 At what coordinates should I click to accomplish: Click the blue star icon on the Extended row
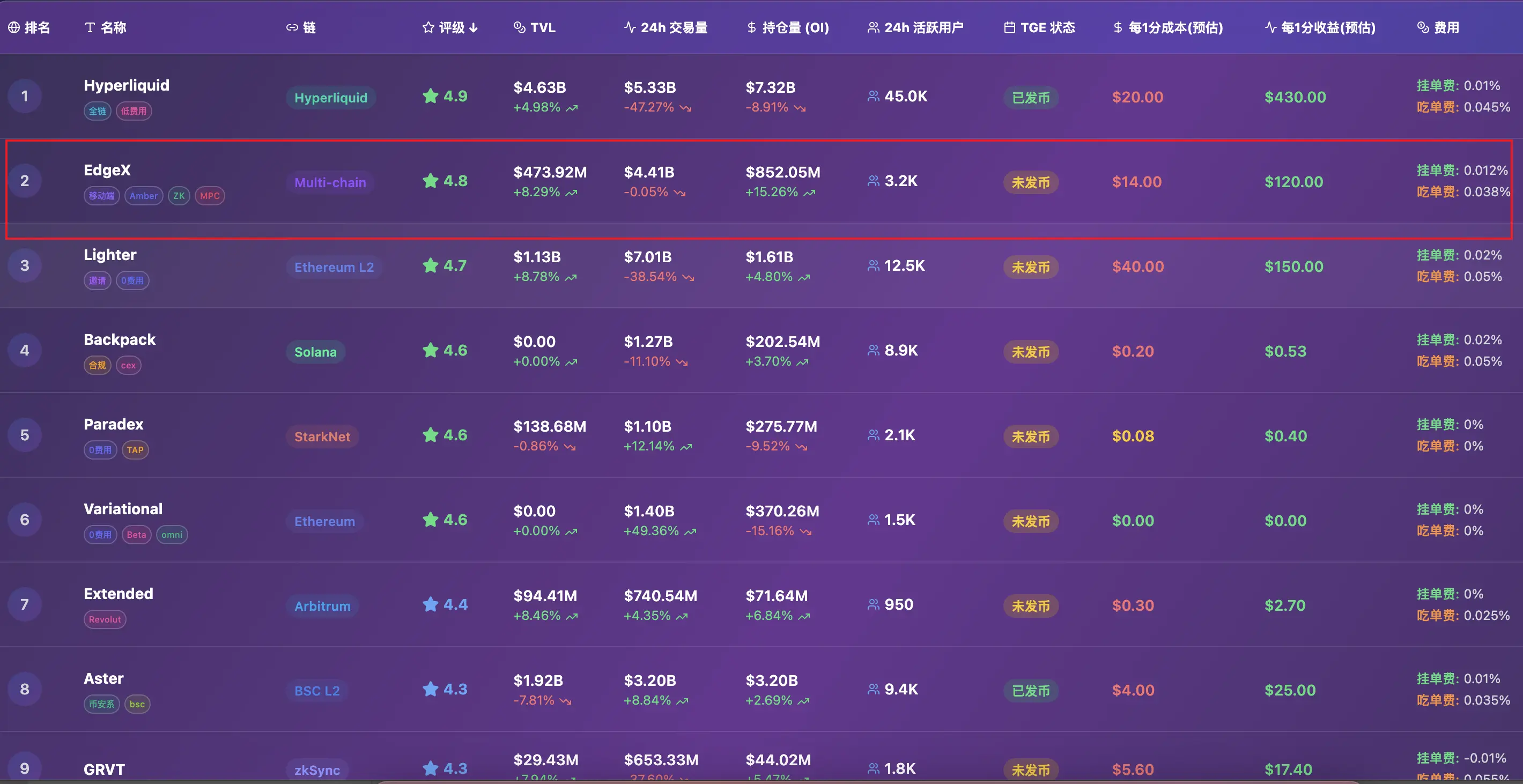431,604
